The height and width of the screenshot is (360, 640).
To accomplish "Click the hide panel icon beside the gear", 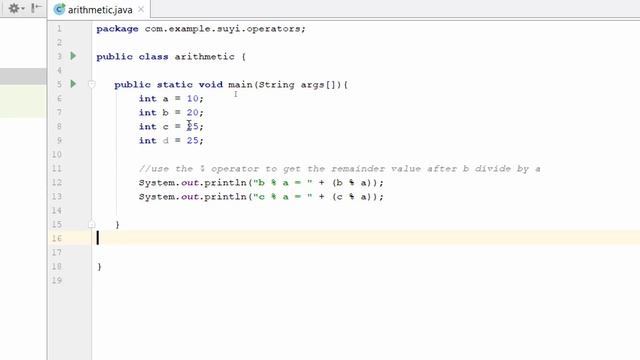I will point(36,8).
